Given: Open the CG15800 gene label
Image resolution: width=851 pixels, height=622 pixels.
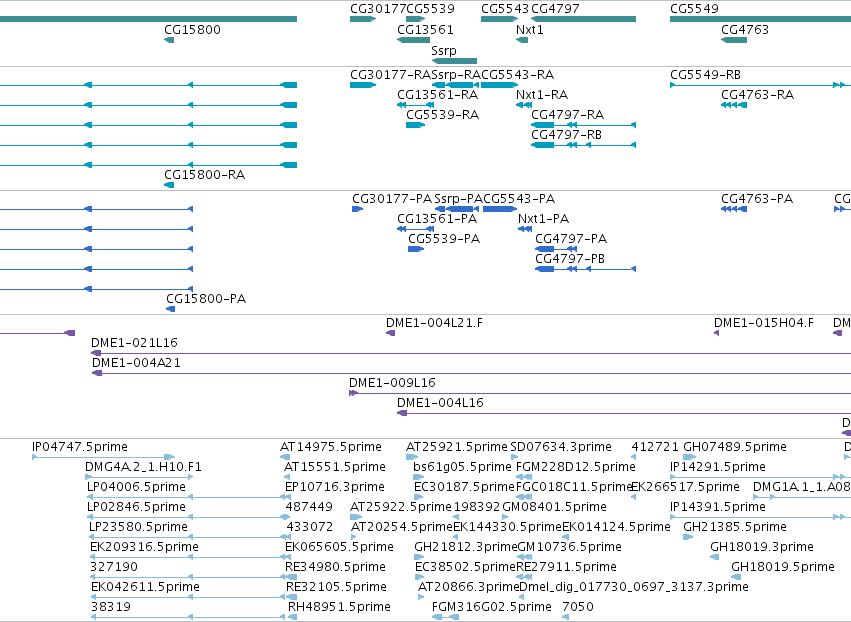Looking at the screenshot, I should [193, 29].
